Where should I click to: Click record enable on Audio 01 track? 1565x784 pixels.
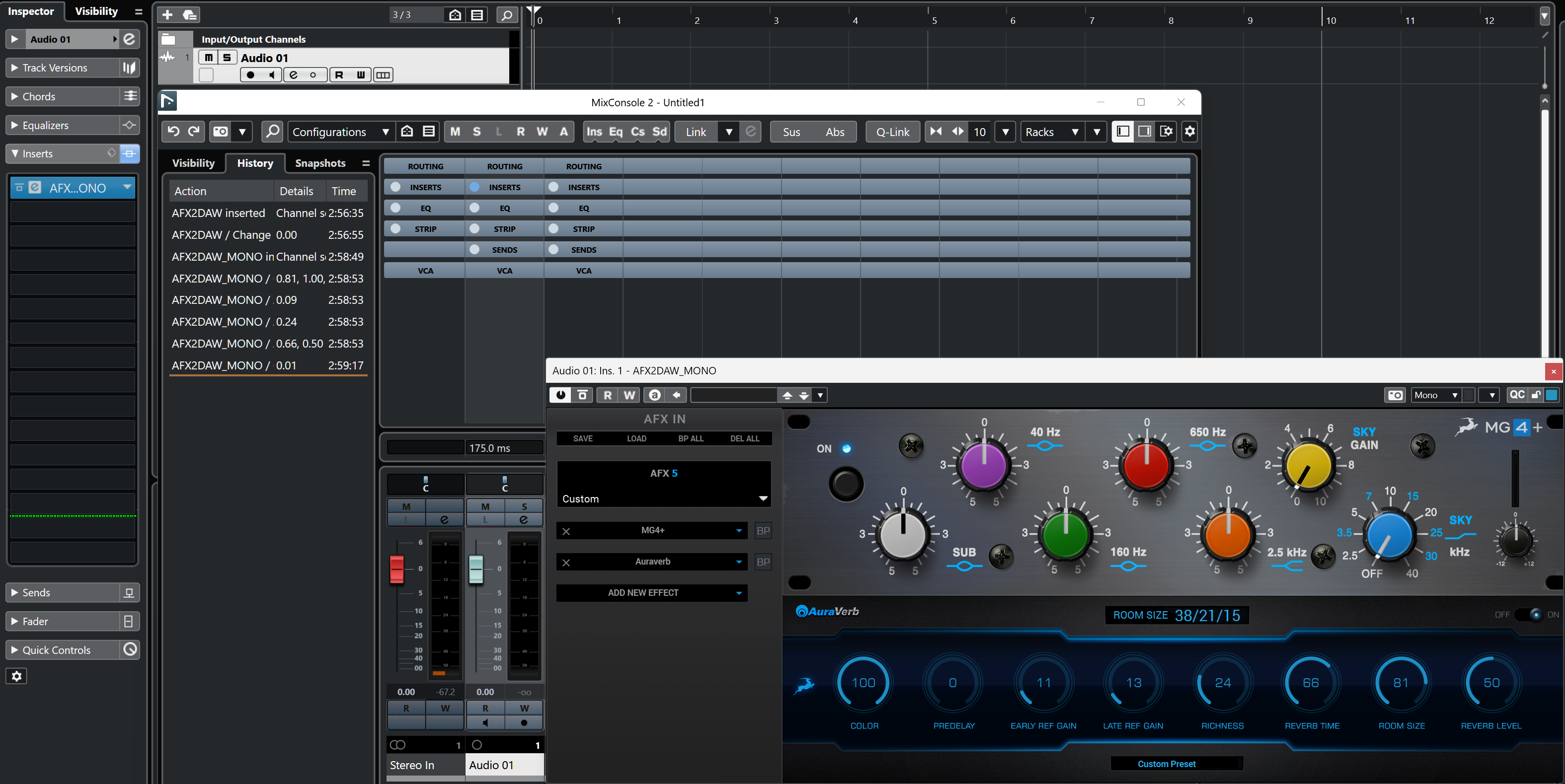coord(250,74)
